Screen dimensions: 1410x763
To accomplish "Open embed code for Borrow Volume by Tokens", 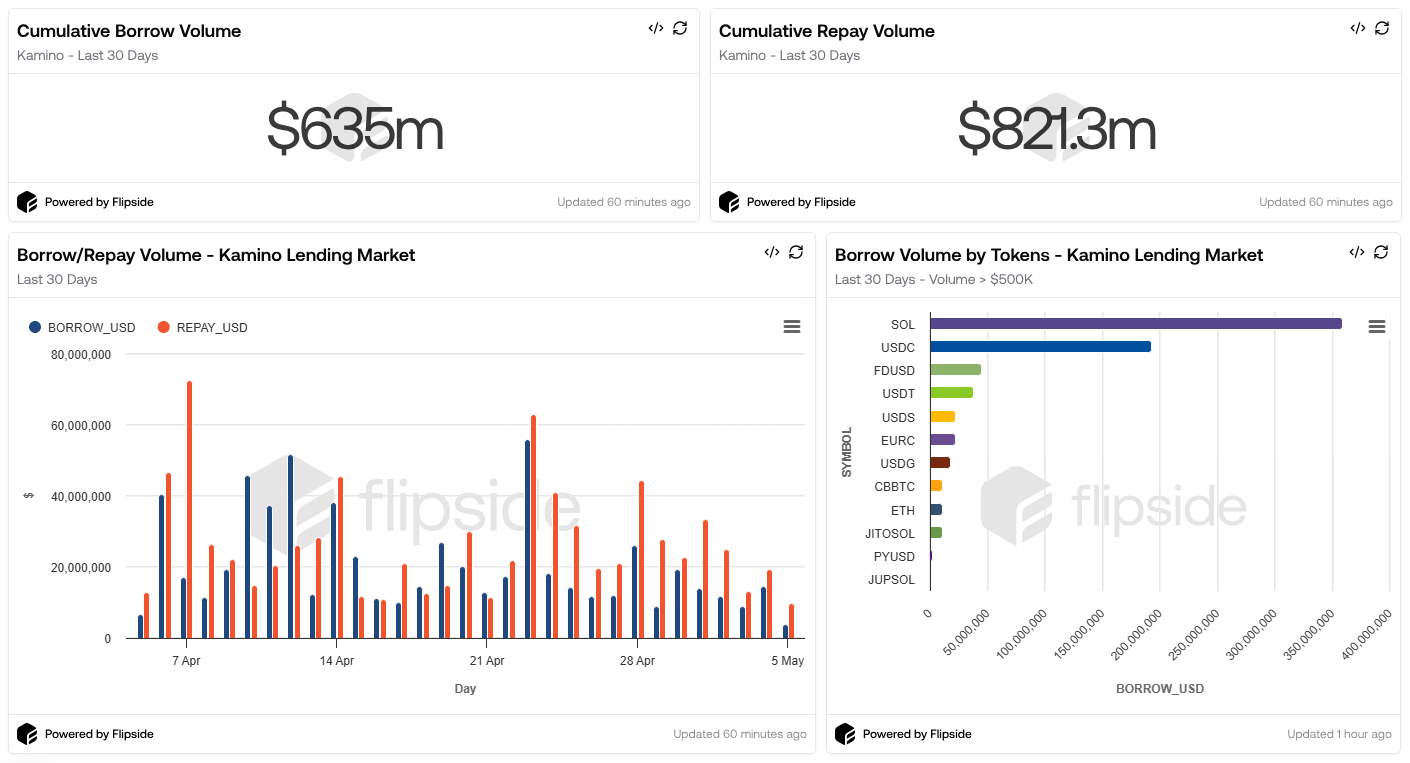I will [x=1356, y=252].
